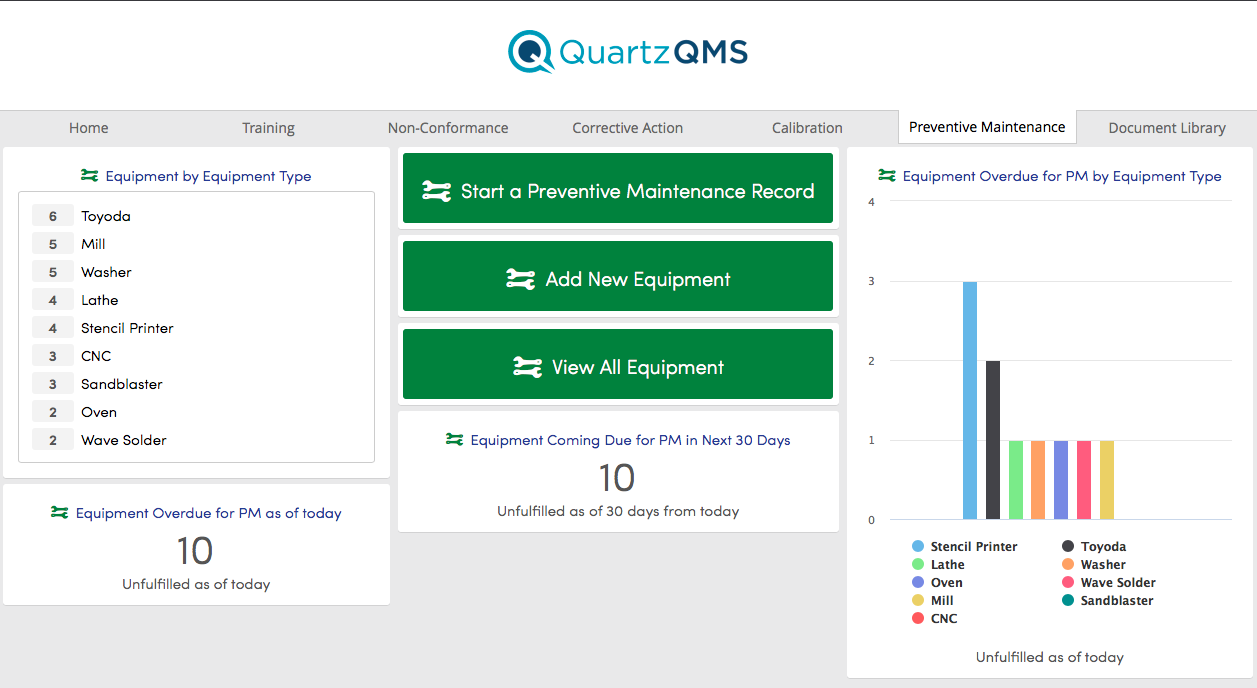
Task: Switch to the Non-Conformance tab
Action: (448, 128)
